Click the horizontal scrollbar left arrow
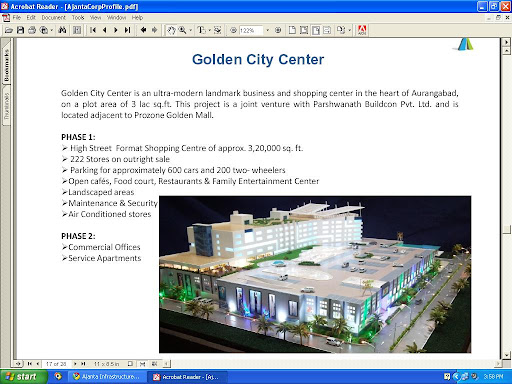 click(167, 364)
